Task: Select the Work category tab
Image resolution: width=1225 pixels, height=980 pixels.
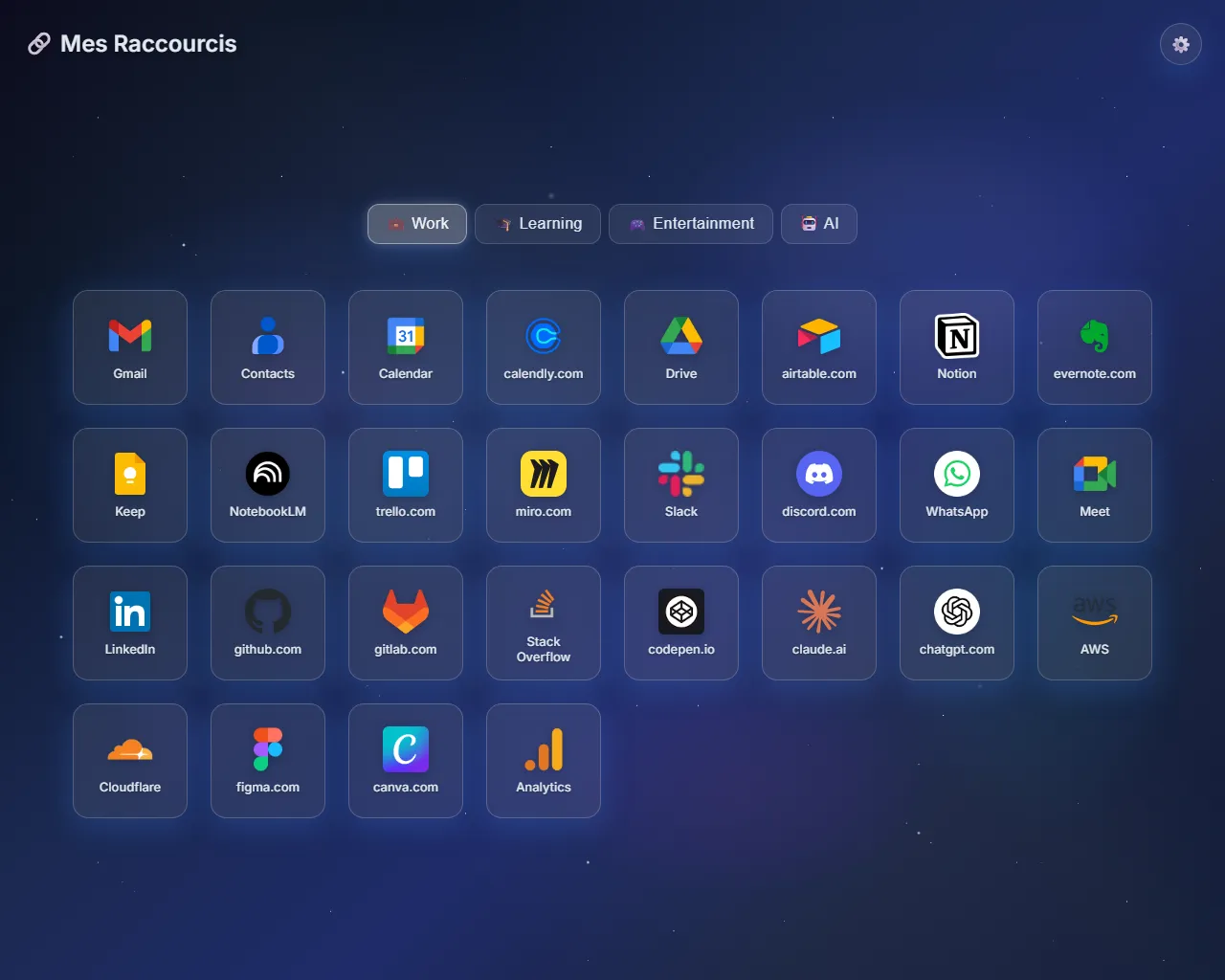Action: click(x=417, y=224)
